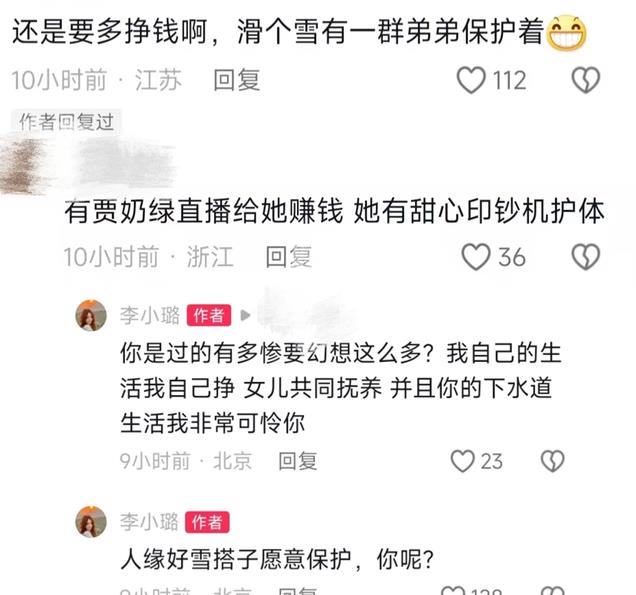The width and height of the screenshot is (636, 595).
Task: Like the comment with 112 likes
Action: tap(471, 80)
